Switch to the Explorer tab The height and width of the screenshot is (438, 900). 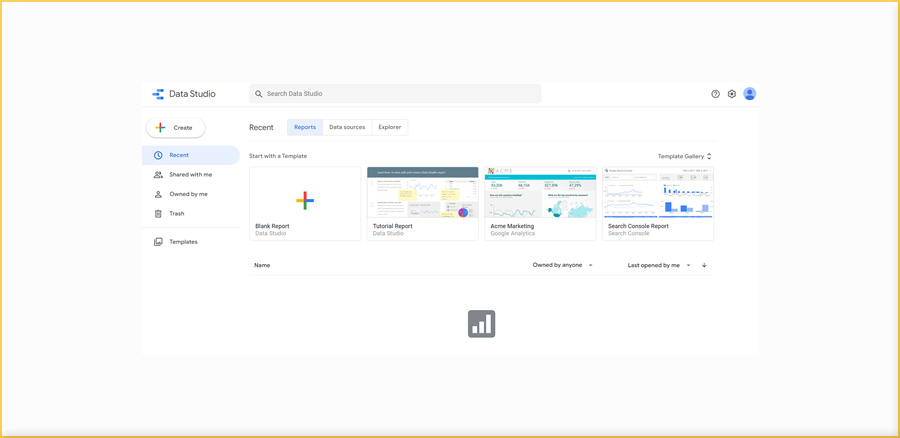[390, 127]
